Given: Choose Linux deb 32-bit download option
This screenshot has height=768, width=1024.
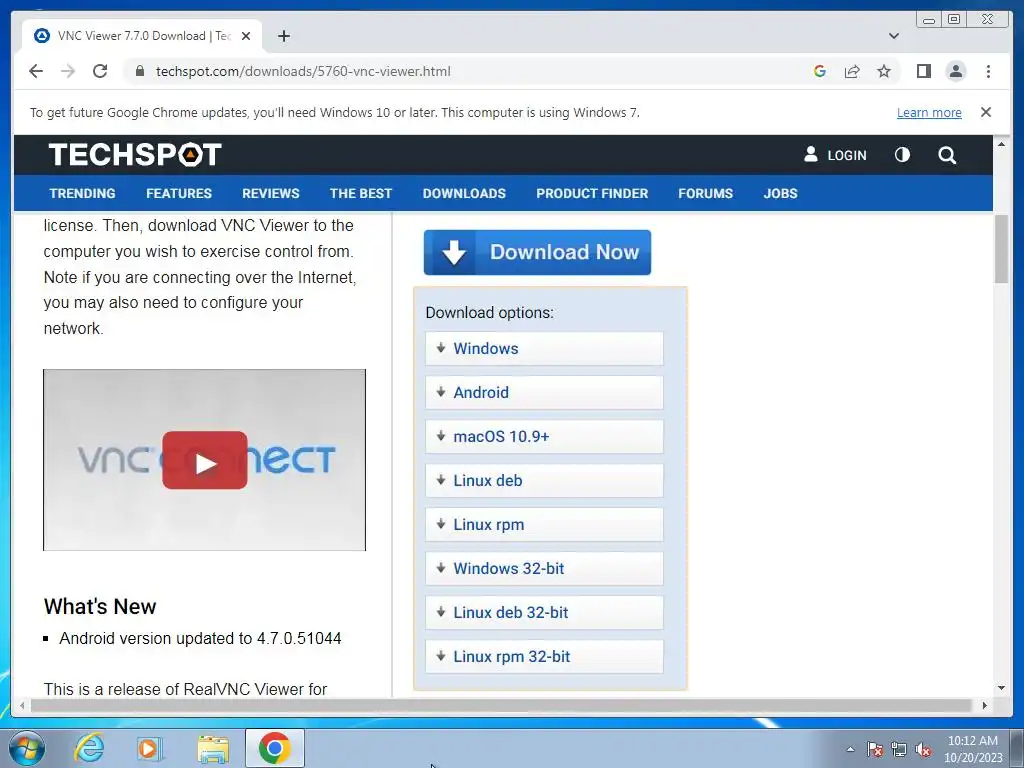Looking at the screenshot, I should pos(544,613).
